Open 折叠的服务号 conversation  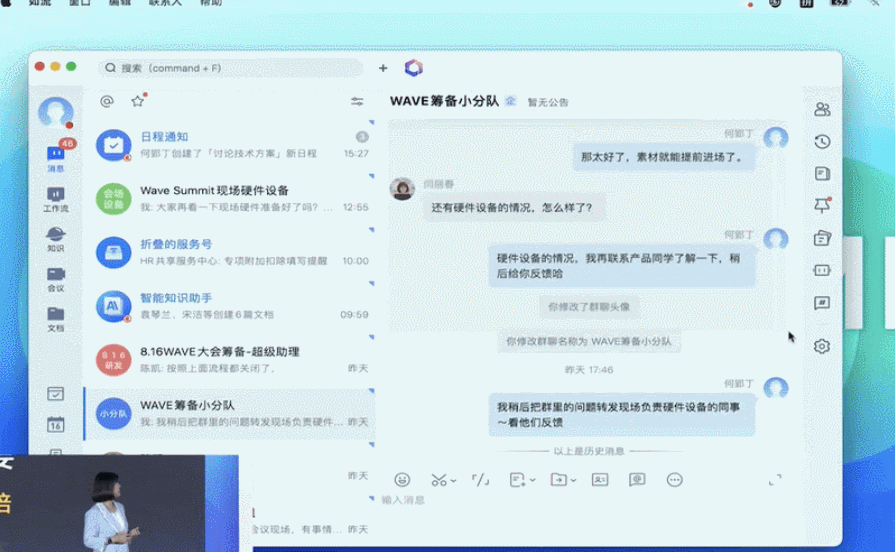pos(230,252)
